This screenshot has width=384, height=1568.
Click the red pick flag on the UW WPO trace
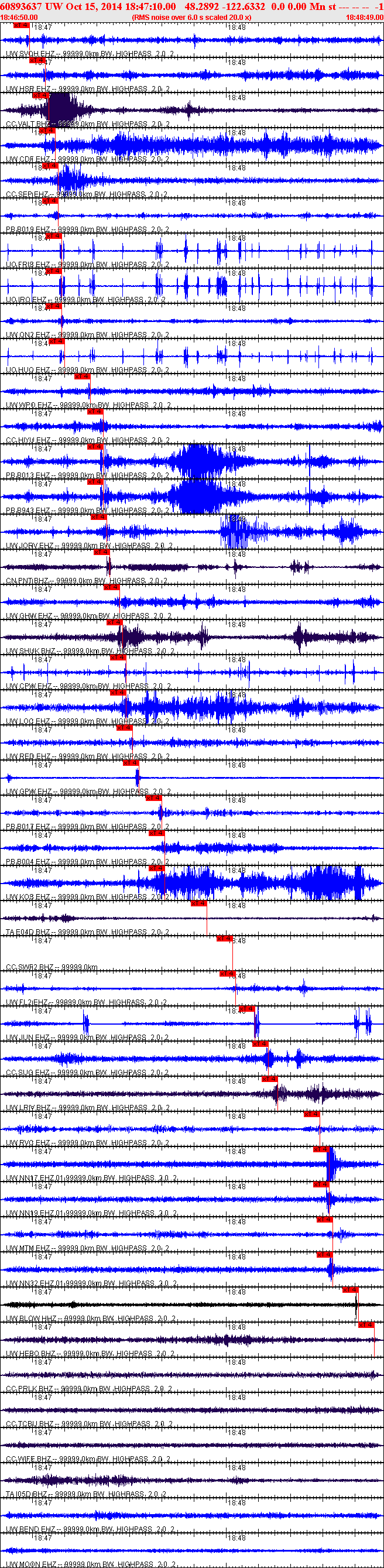click(81, 377)
